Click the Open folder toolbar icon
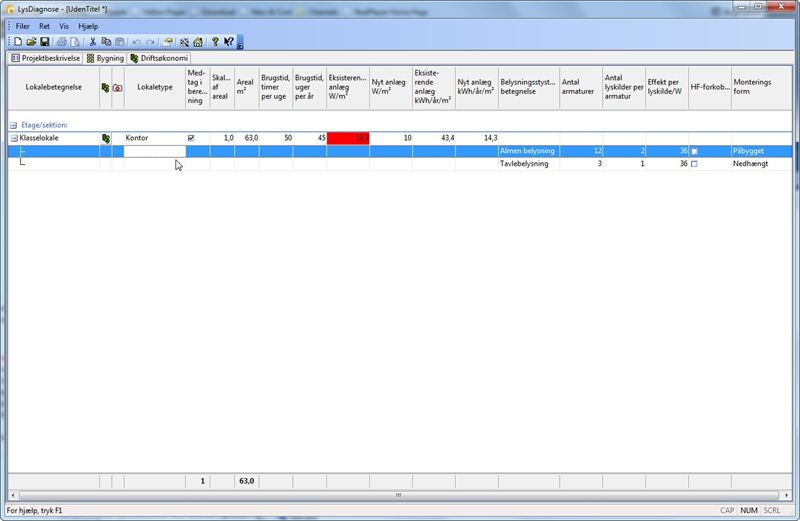The image size is (800, 521). pos(31,42)
